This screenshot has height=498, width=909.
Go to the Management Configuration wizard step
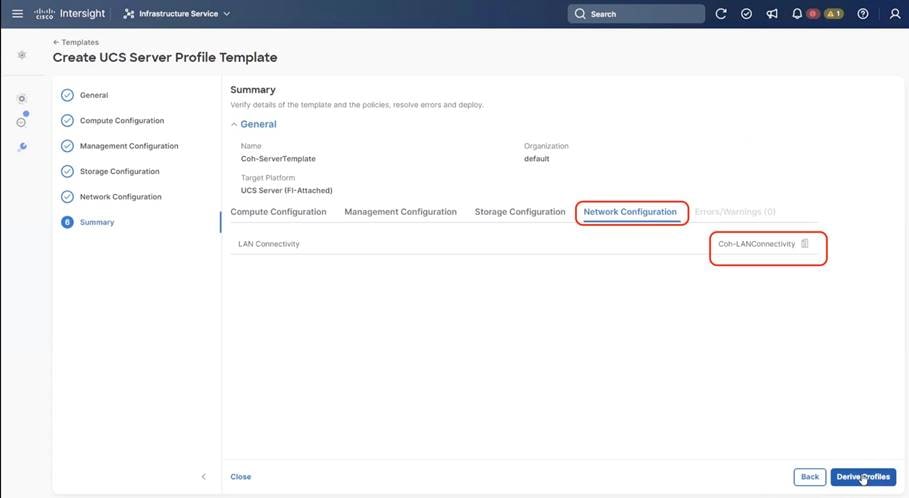point(119,146)
